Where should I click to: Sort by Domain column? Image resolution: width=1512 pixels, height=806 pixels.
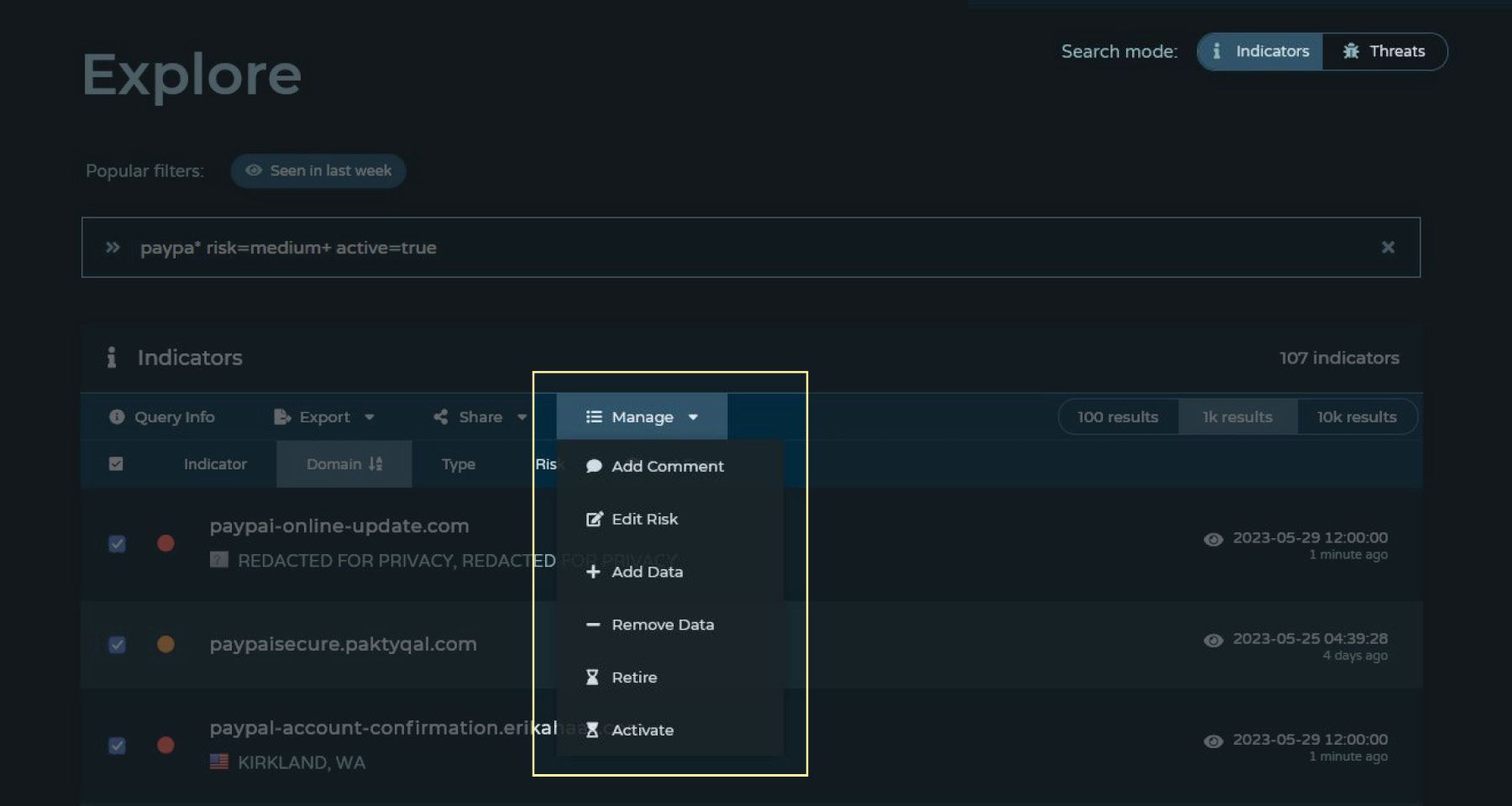pyautogui.click(x=344, y=464)
